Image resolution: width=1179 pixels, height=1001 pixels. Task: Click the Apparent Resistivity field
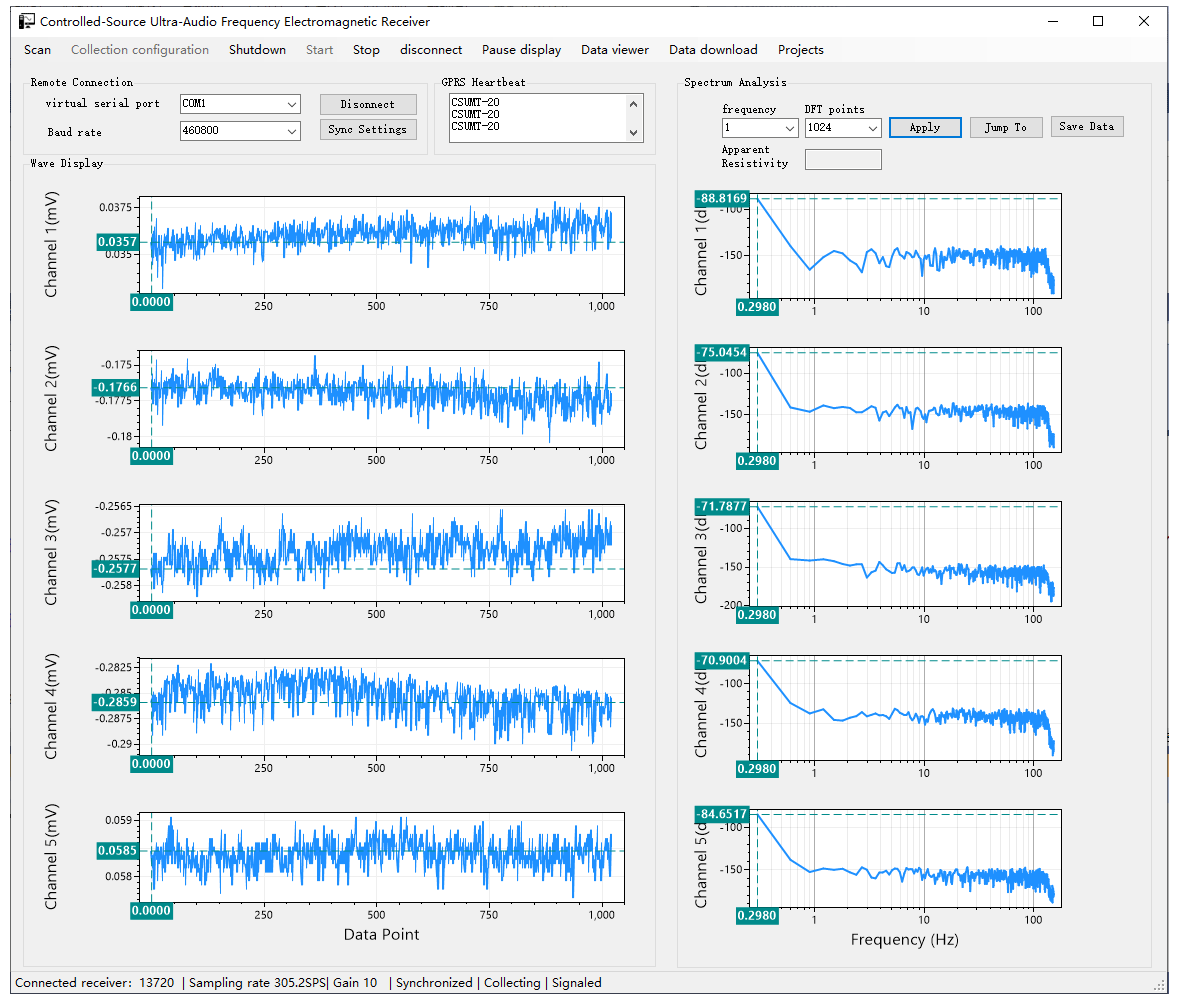tap(843, 160)
